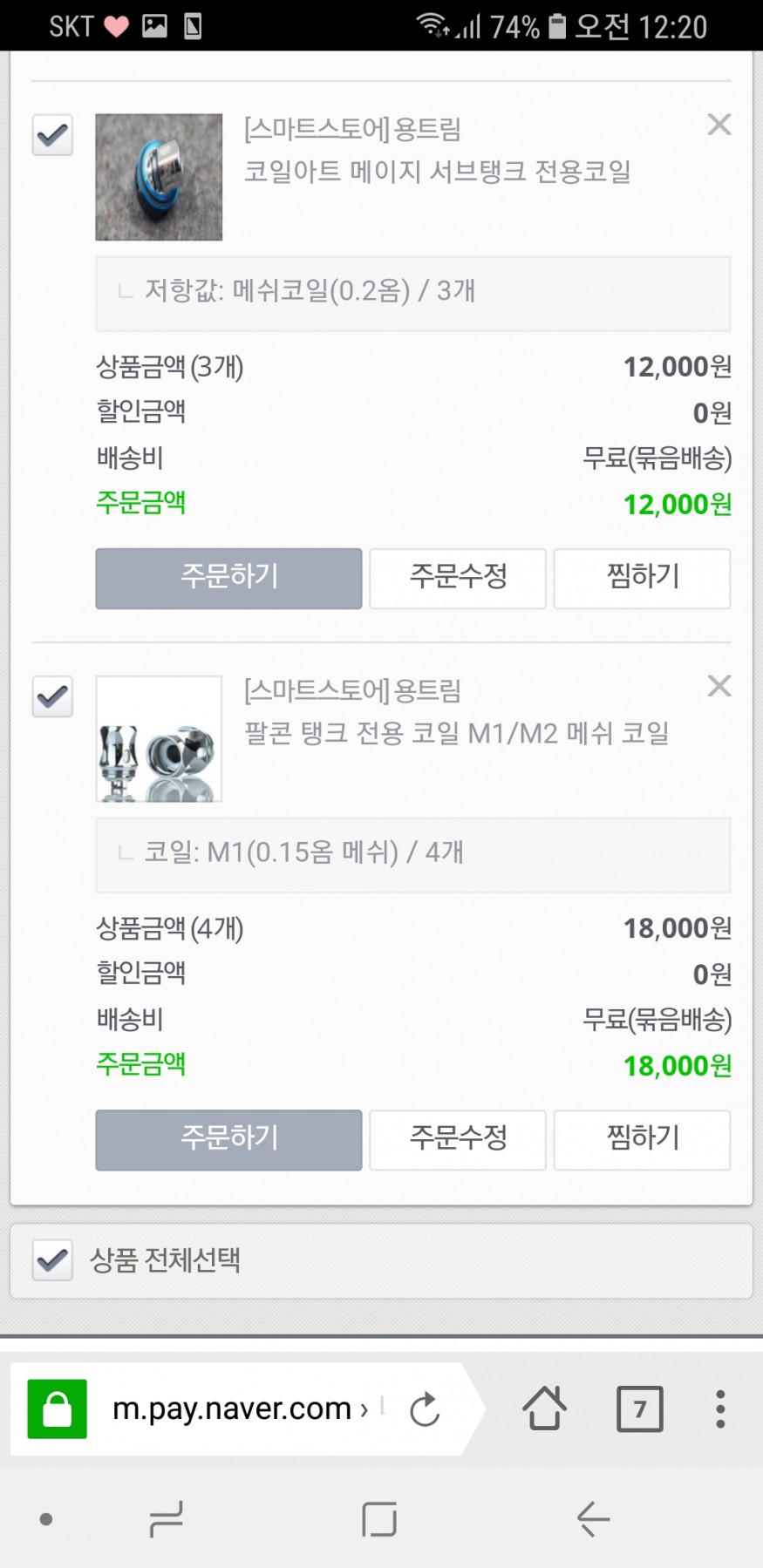Open Android recent apps icon
The image size is (763, 1568).
166,1519
